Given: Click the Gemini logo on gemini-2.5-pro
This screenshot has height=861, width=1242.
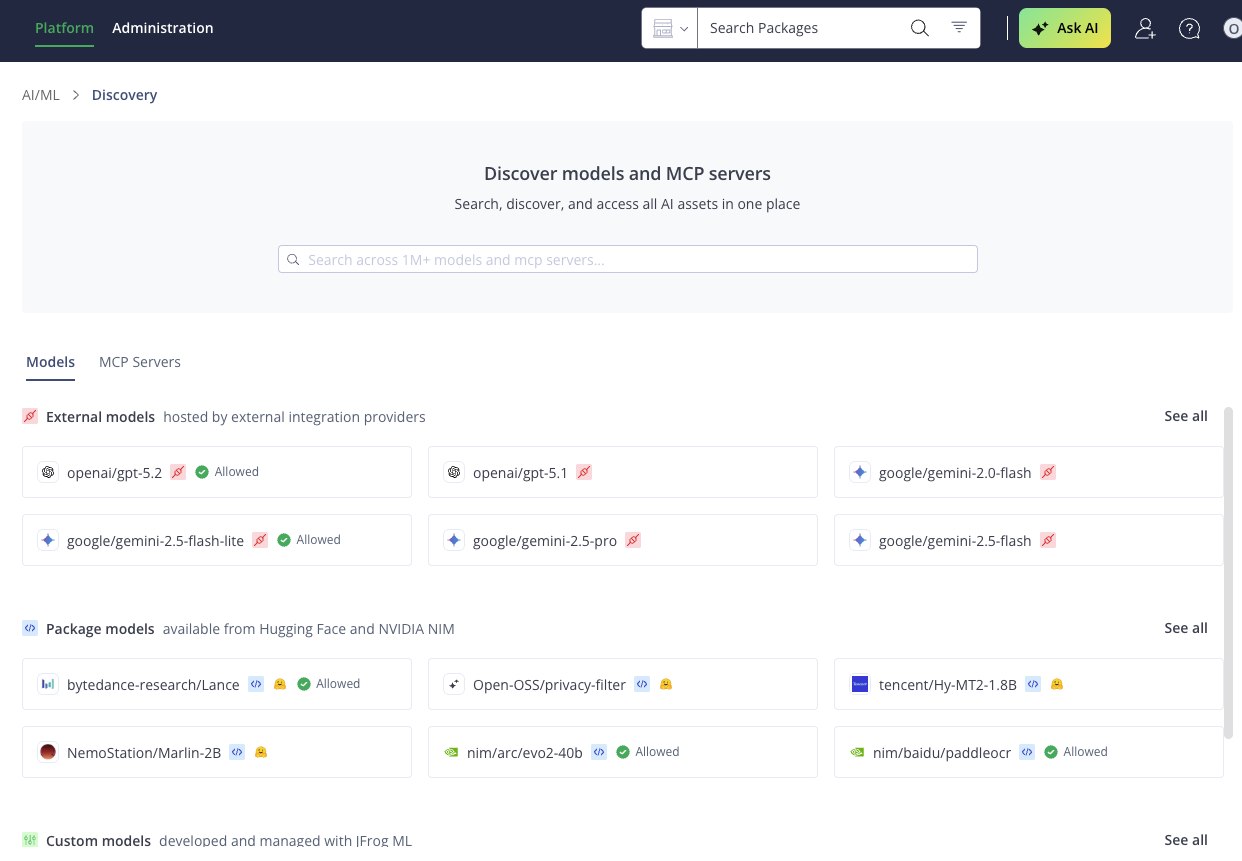Looking at the screenshot, I should point(453,540).
